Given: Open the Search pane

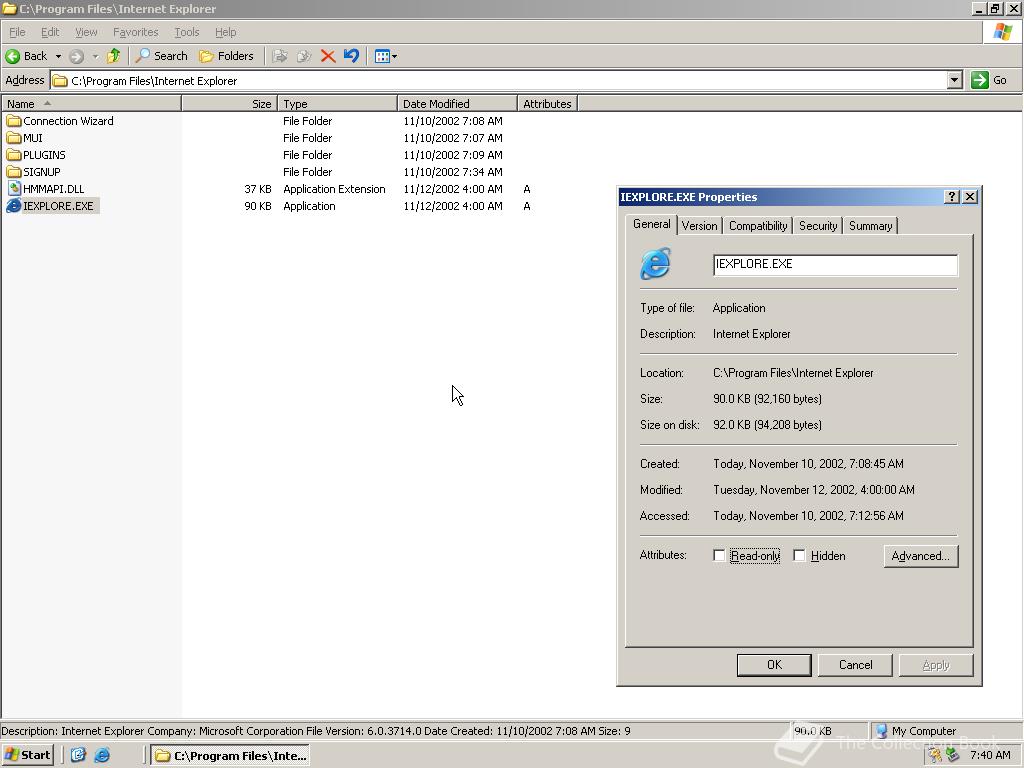Looking at the screenshot, I should point(161,56).
